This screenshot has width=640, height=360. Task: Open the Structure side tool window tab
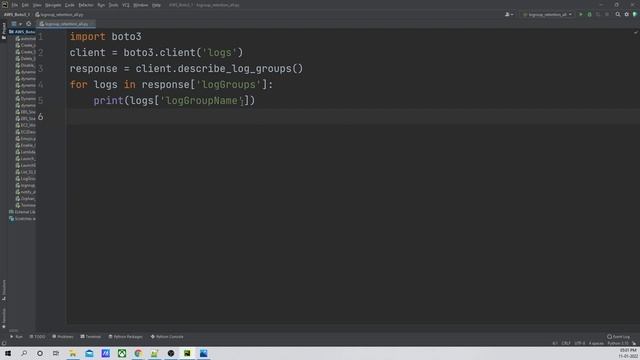tap(4, 290)
